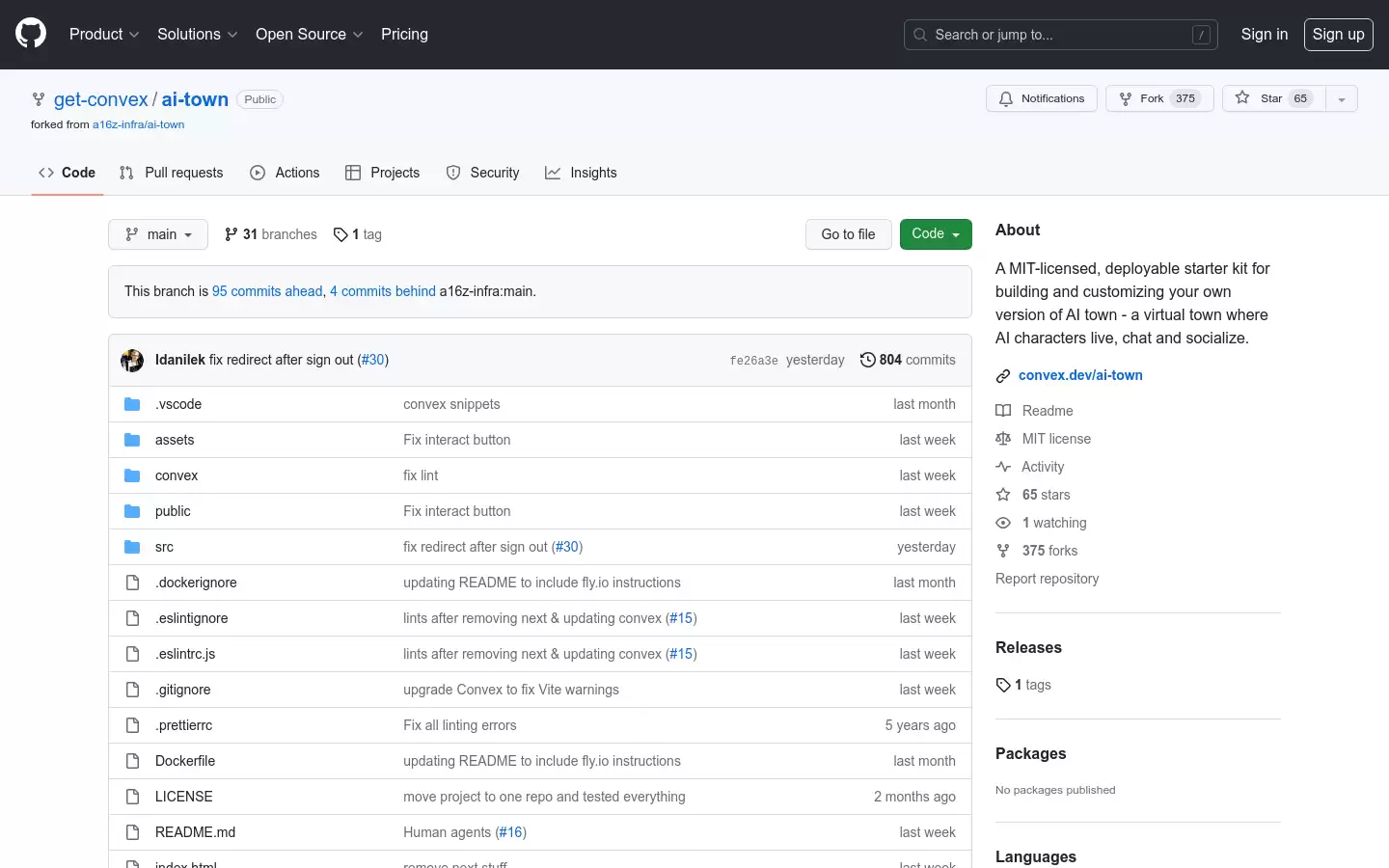Switch to the Pull requests tab
Image resolution: width=1389 pixels, height=868 pixels.
pos(171,173)
